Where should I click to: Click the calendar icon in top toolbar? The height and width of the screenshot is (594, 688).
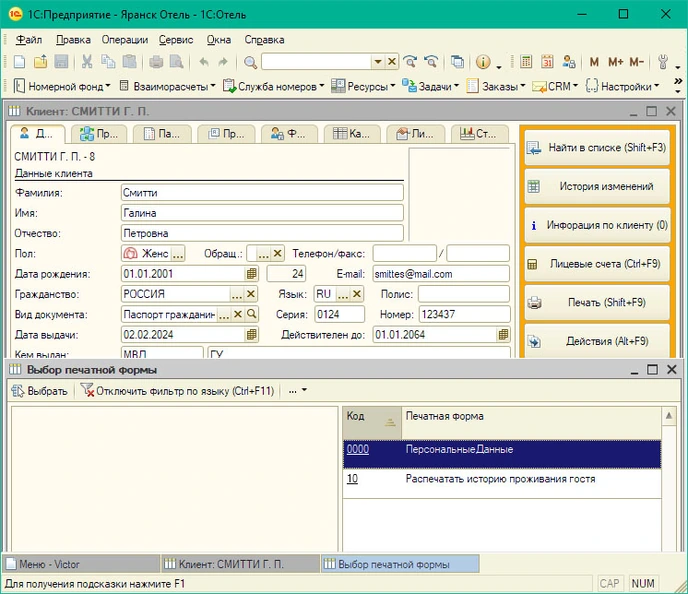[x=547, y=62]
